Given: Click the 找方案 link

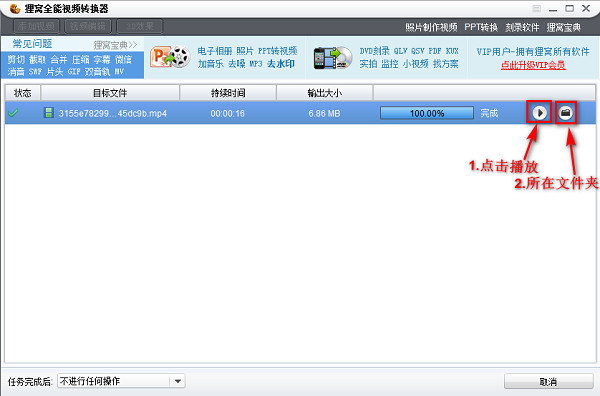Looking at the screenshot, I should [446, 64].
